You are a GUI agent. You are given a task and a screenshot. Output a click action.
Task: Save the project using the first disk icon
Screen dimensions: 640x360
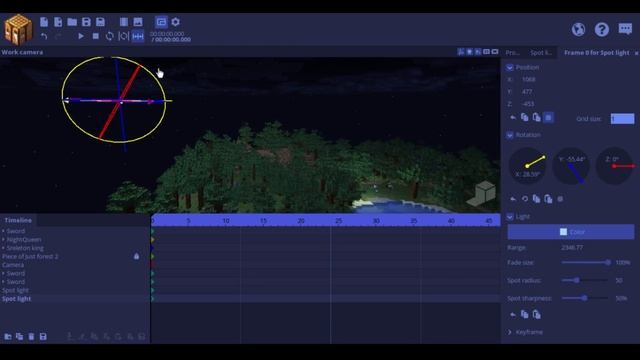86,22
